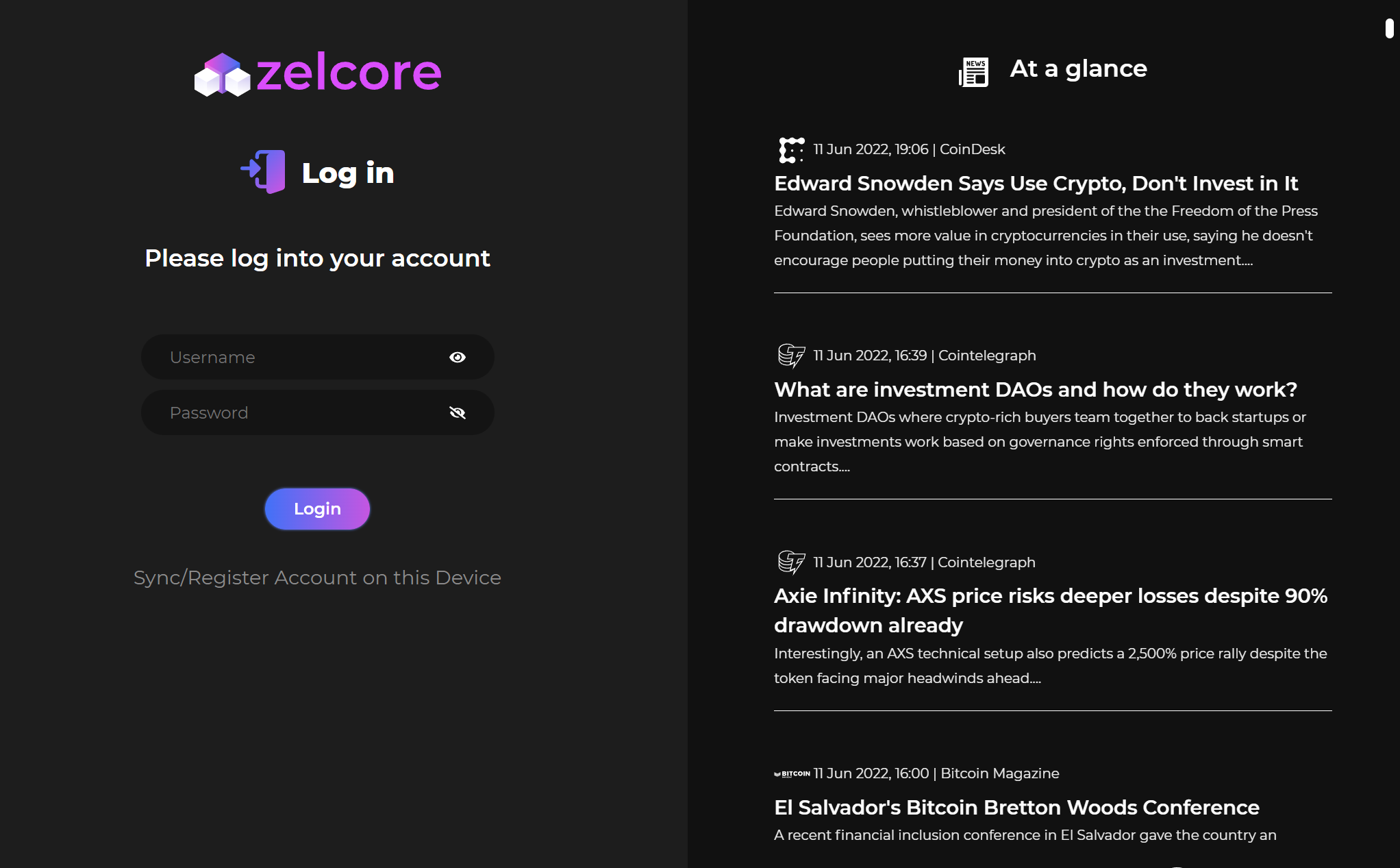Open Edward Snowden Says Use Crypto article
Image resolution: width=1400 pixels, height=868 pixels.
pos(1036,184)
